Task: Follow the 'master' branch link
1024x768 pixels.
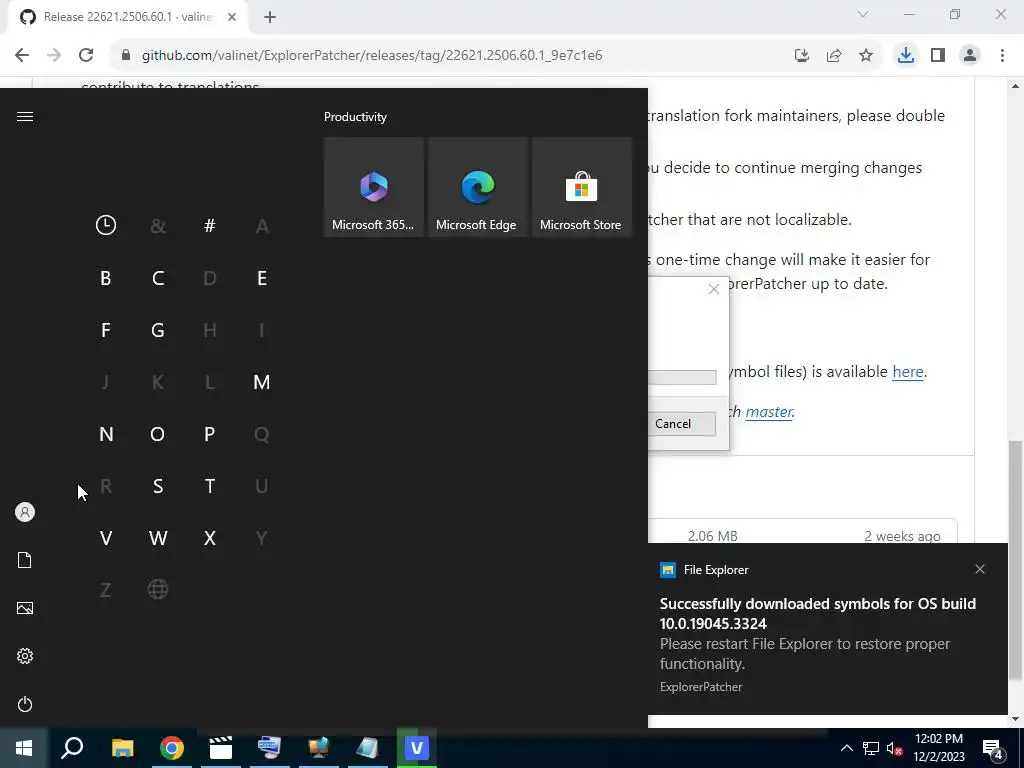Action: point(769,412)
